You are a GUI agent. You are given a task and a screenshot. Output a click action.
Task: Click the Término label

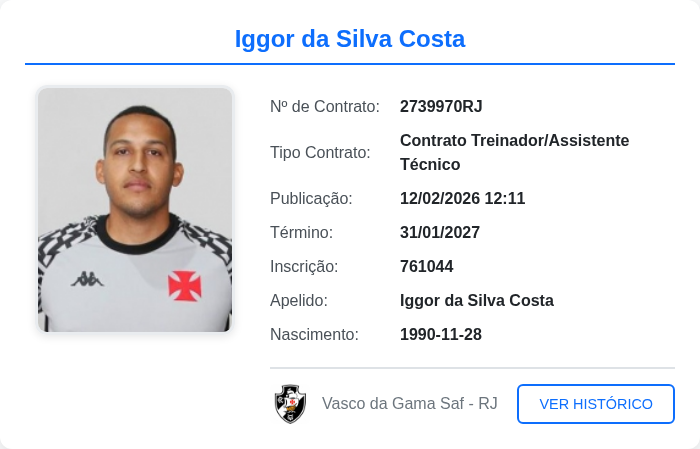click(x=301, y=233)
